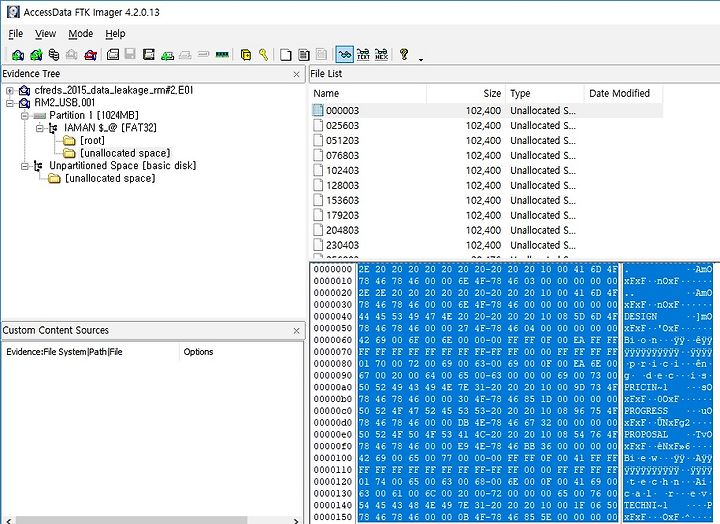
Task: Sort the file list by Name column
Action: [368, 93]
